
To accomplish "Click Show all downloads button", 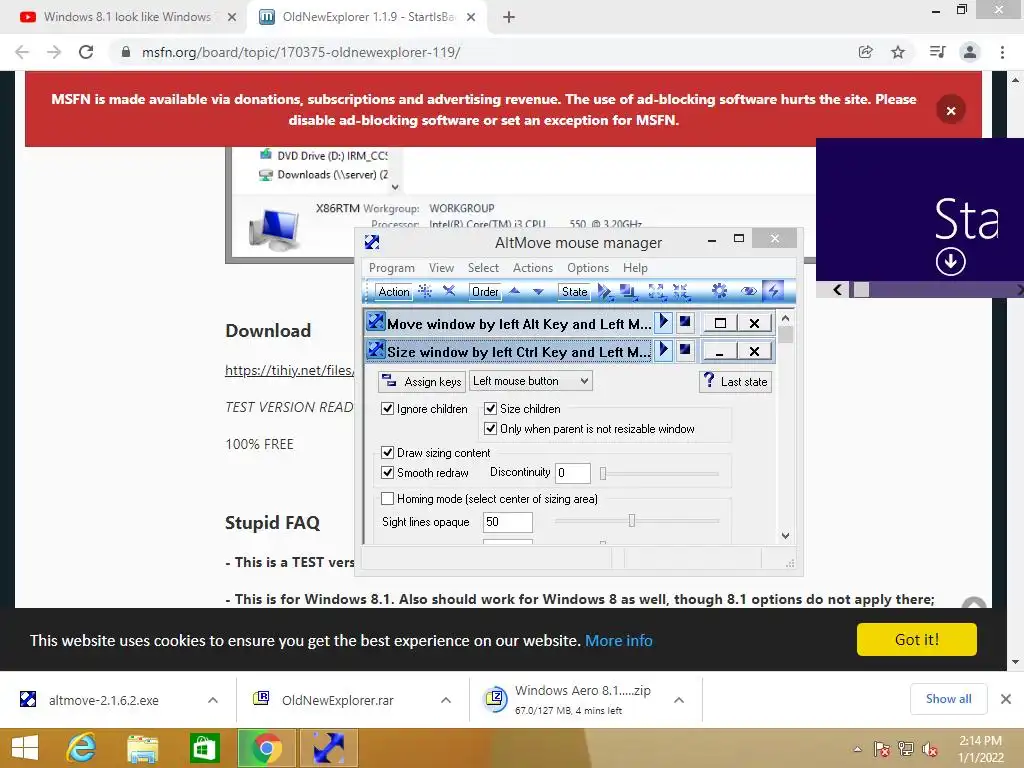I will 948,699.
